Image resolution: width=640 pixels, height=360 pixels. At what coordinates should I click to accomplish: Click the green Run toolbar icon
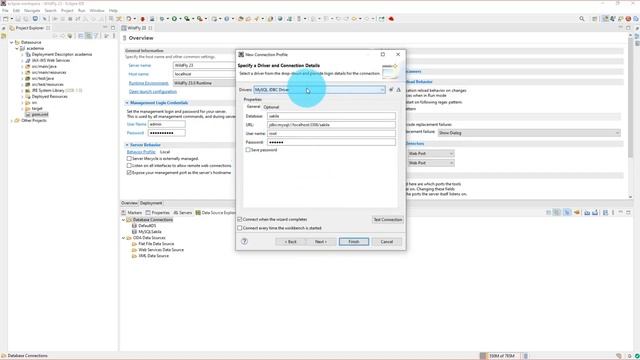(174, 19)
